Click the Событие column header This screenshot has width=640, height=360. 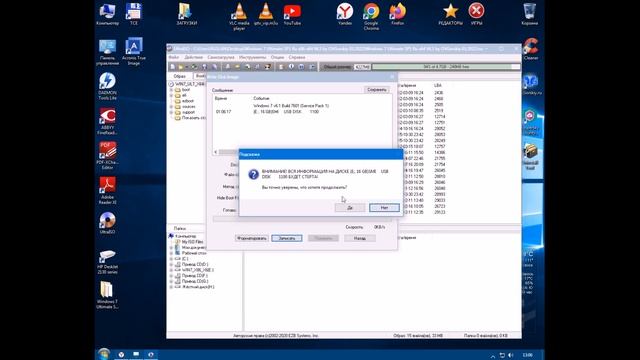pos(262,98)
